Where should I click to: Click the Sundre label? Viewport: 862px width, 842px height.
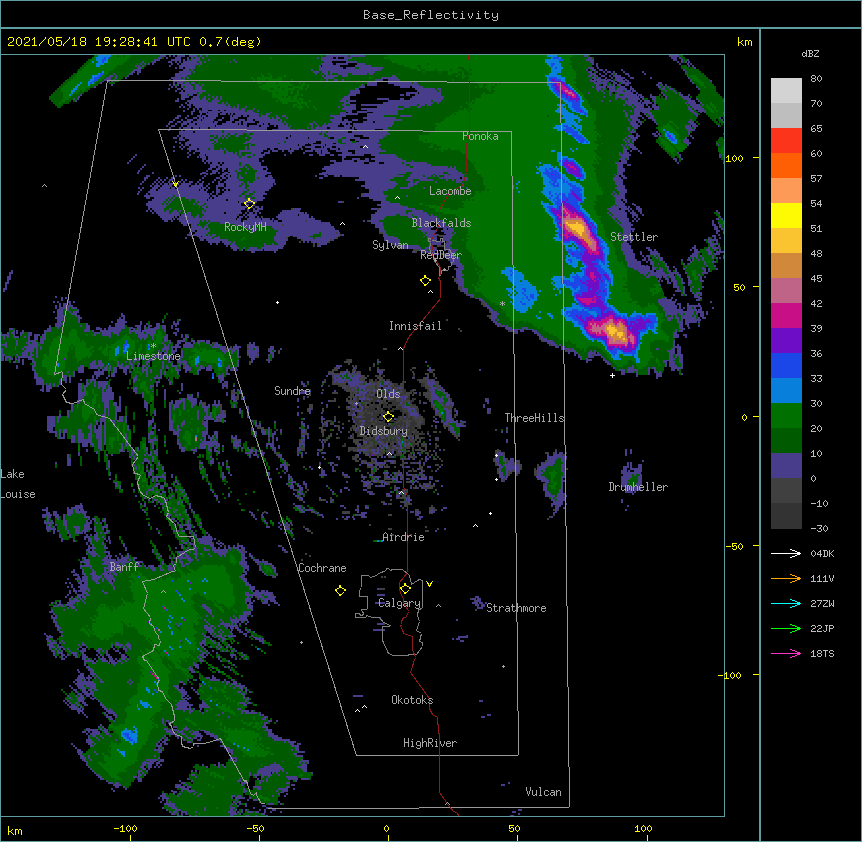pos(292,391)
